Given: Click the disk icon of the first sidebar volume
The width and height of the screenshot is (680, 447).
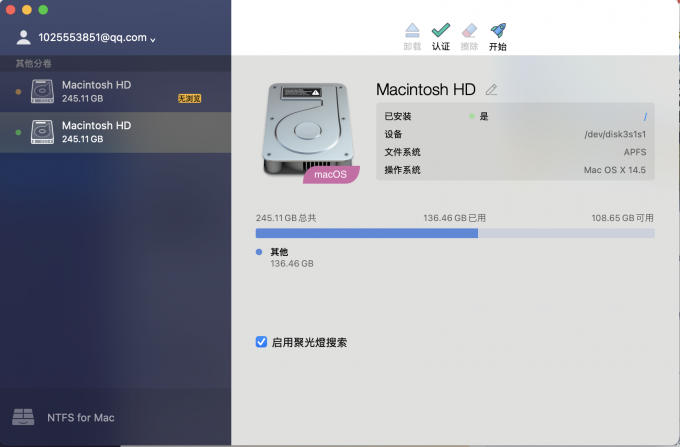Looking at the screenshot, I should click(42, 91).
